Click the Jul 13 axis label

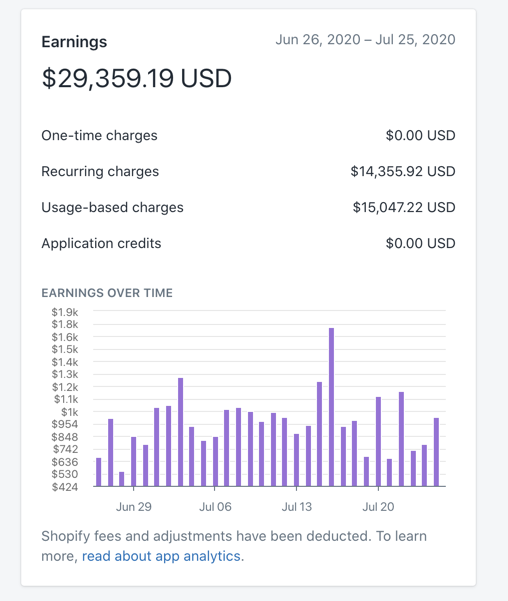(x=297, y=507)
